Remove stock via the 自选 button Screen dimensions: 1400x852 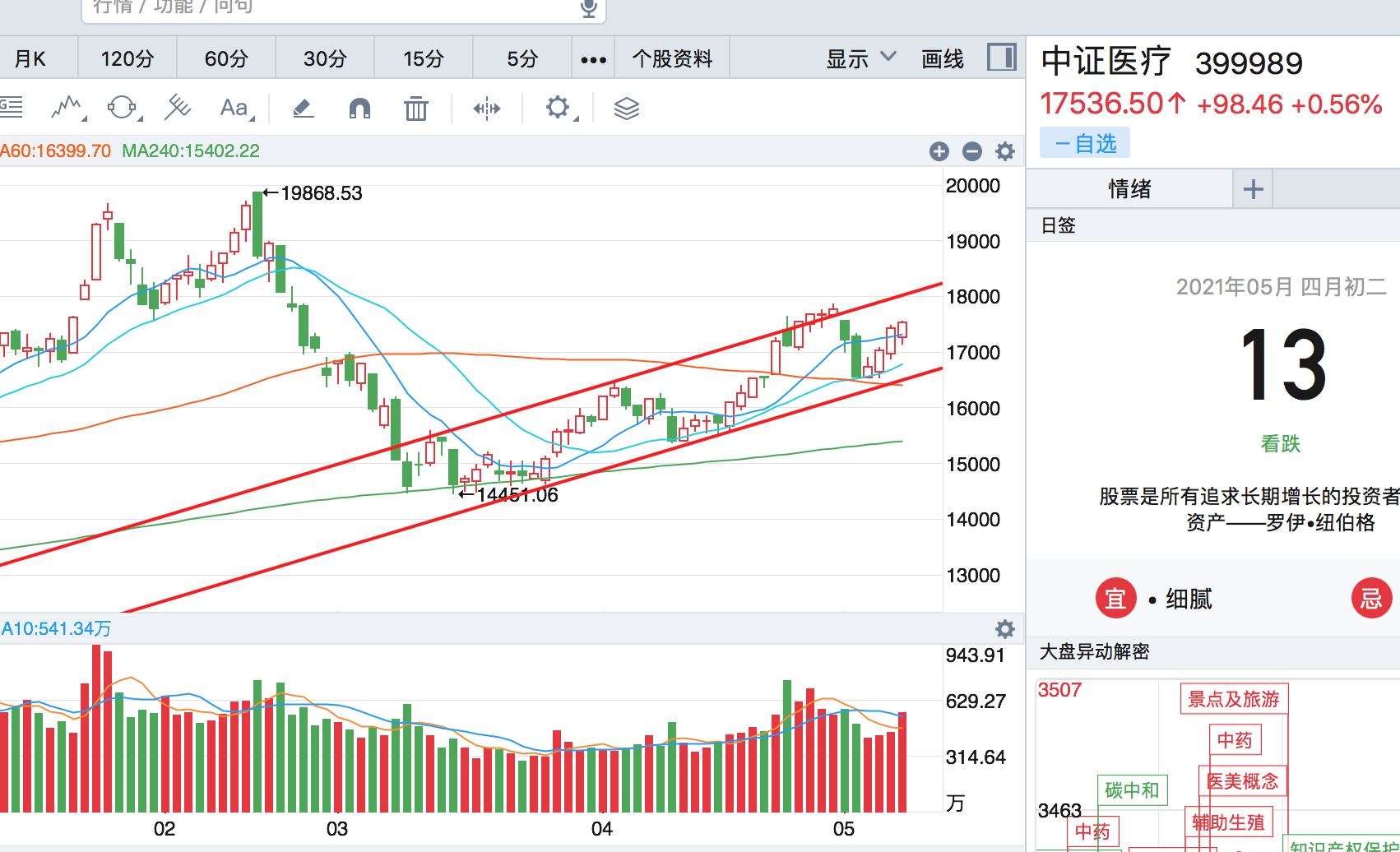tap(1085, 143)
